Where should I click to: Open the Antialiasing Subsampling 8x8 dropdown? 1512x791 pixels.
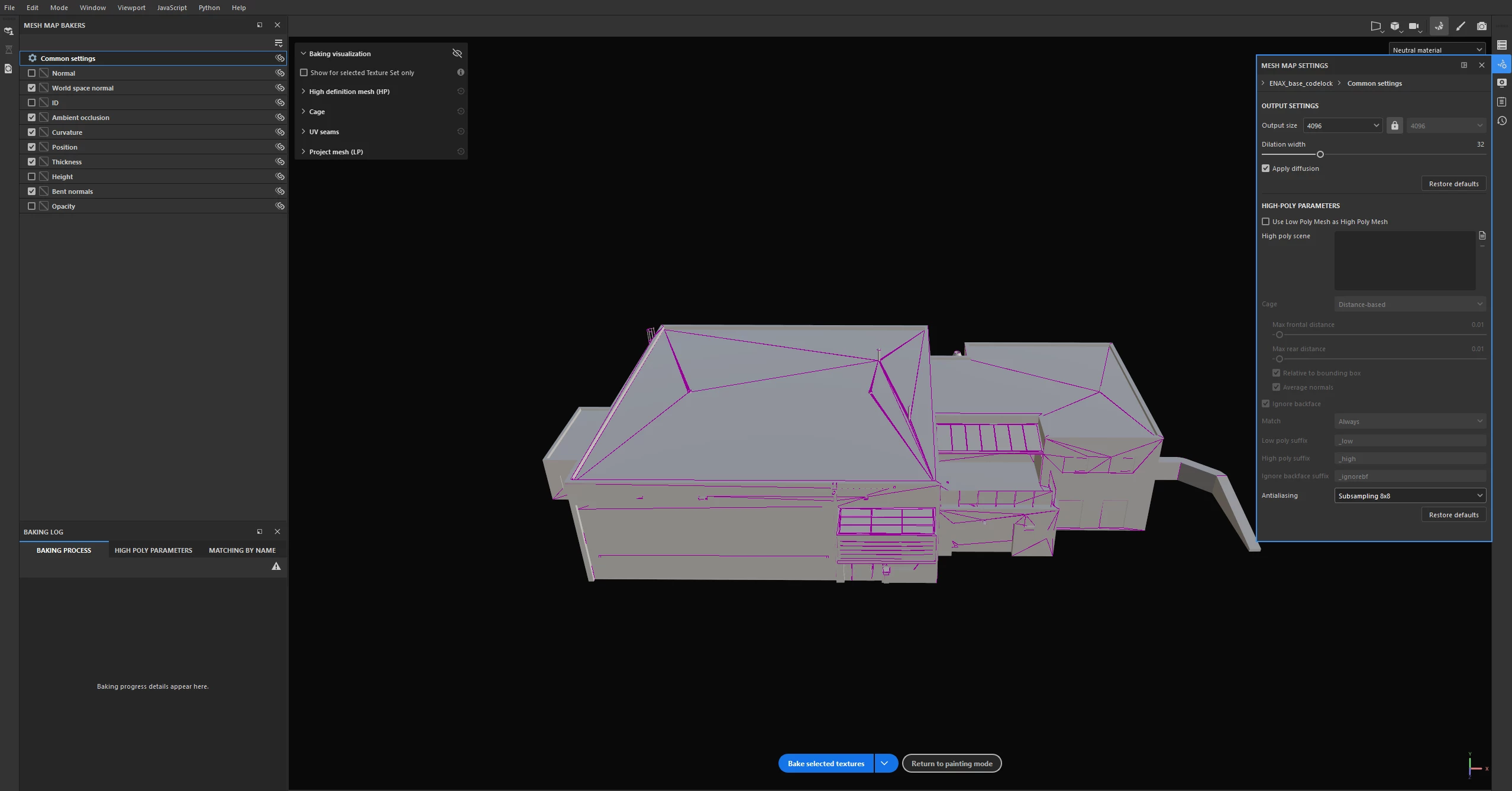click(1410, 495)
